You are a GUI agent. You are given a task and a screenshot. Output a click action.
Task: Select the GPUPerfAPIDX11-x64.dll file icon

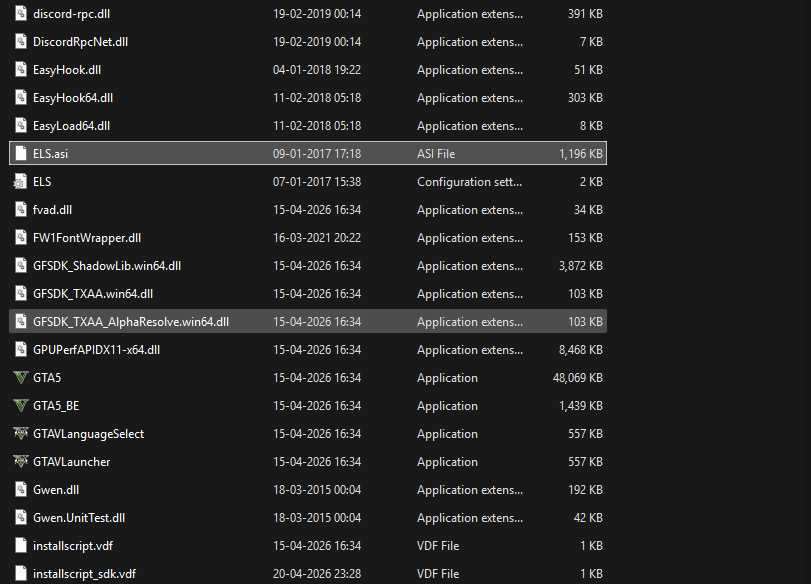[21, 349]
